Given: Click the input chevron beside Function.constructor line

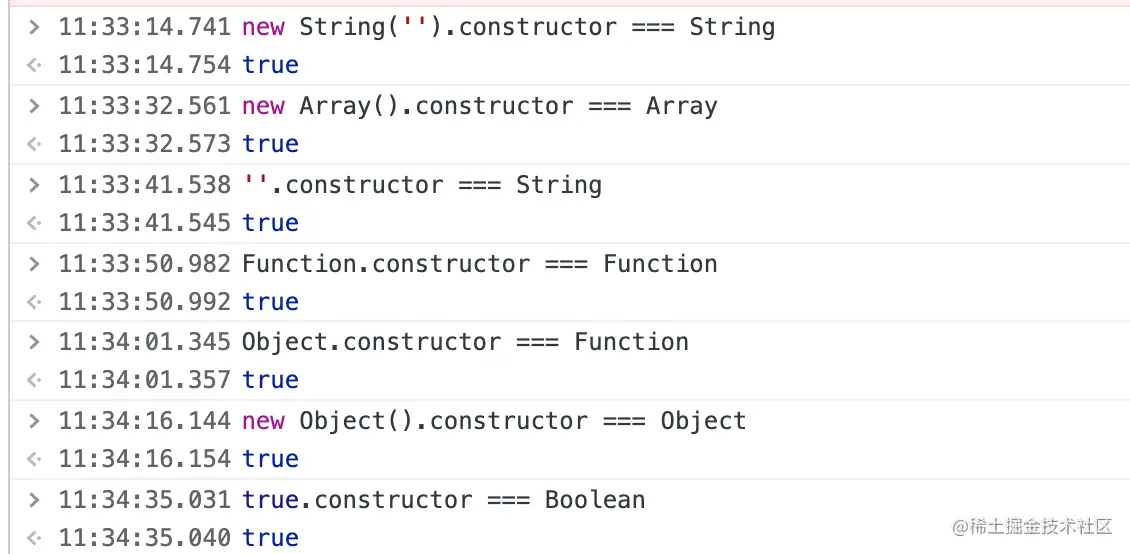Looking at the screenshot, I should coord(34,264).
